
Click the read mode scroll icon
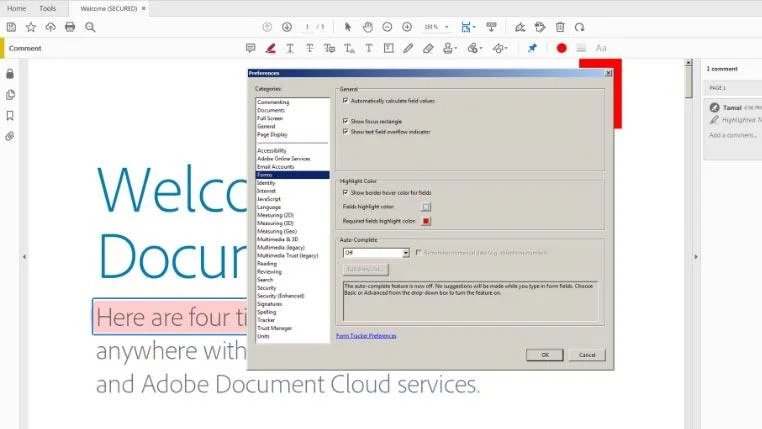pyautogui.click(x=491, y=27)
